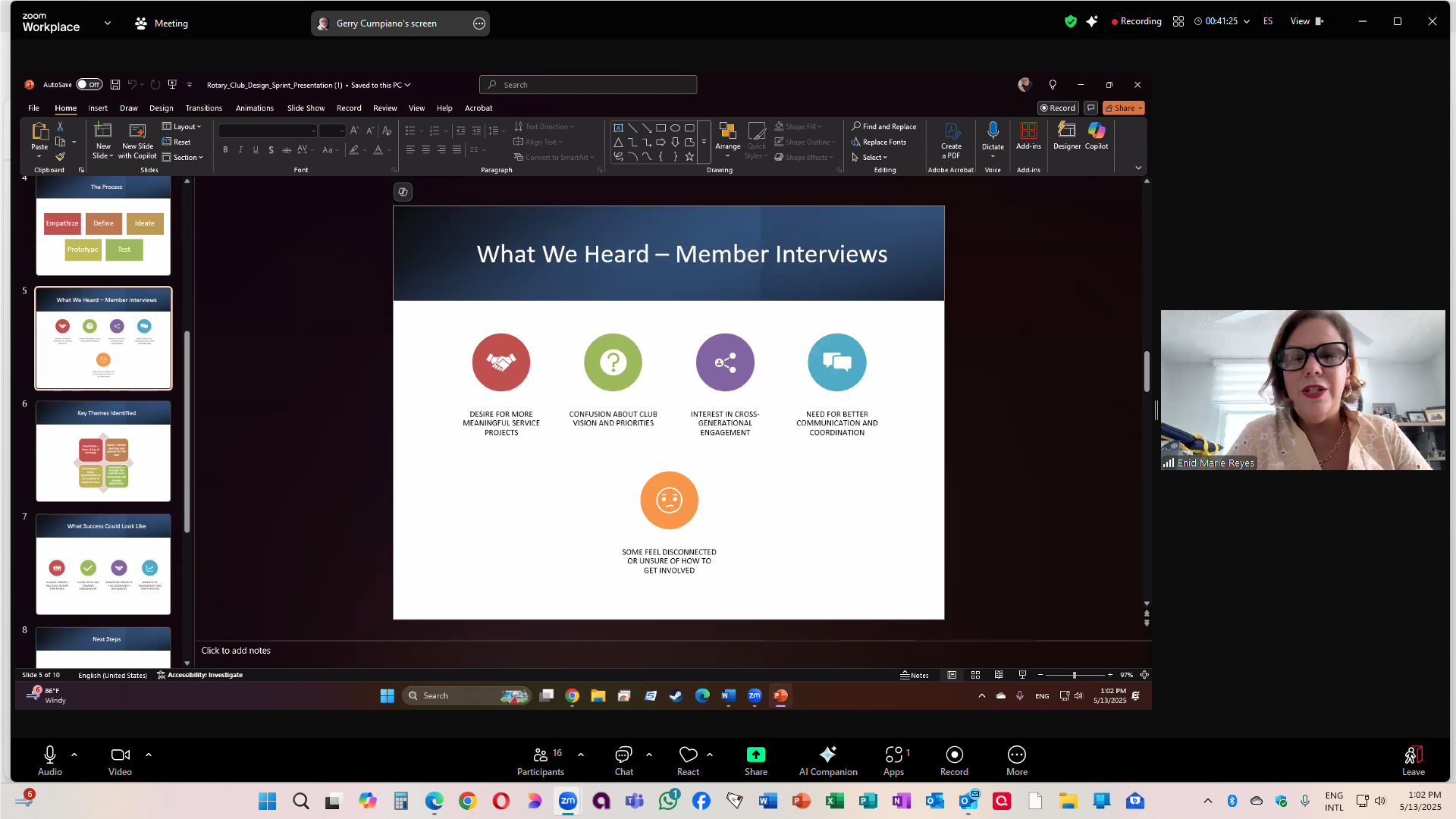Click the Zoom Chat icon
This screenshot has width=1456, height=819.
[623, 755]
